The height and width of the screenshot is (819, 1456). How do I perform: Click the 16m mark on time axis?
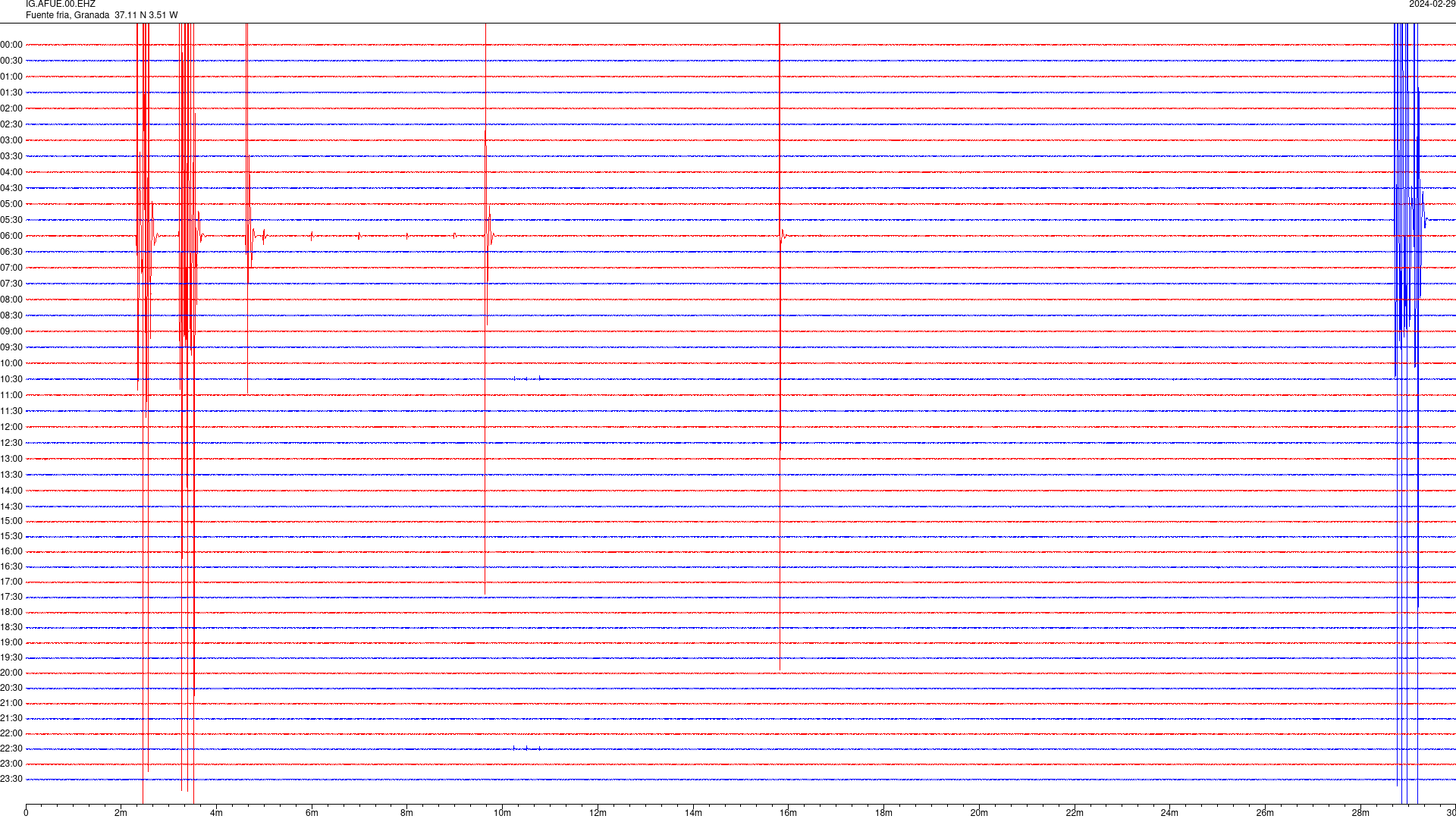[789, 813]
